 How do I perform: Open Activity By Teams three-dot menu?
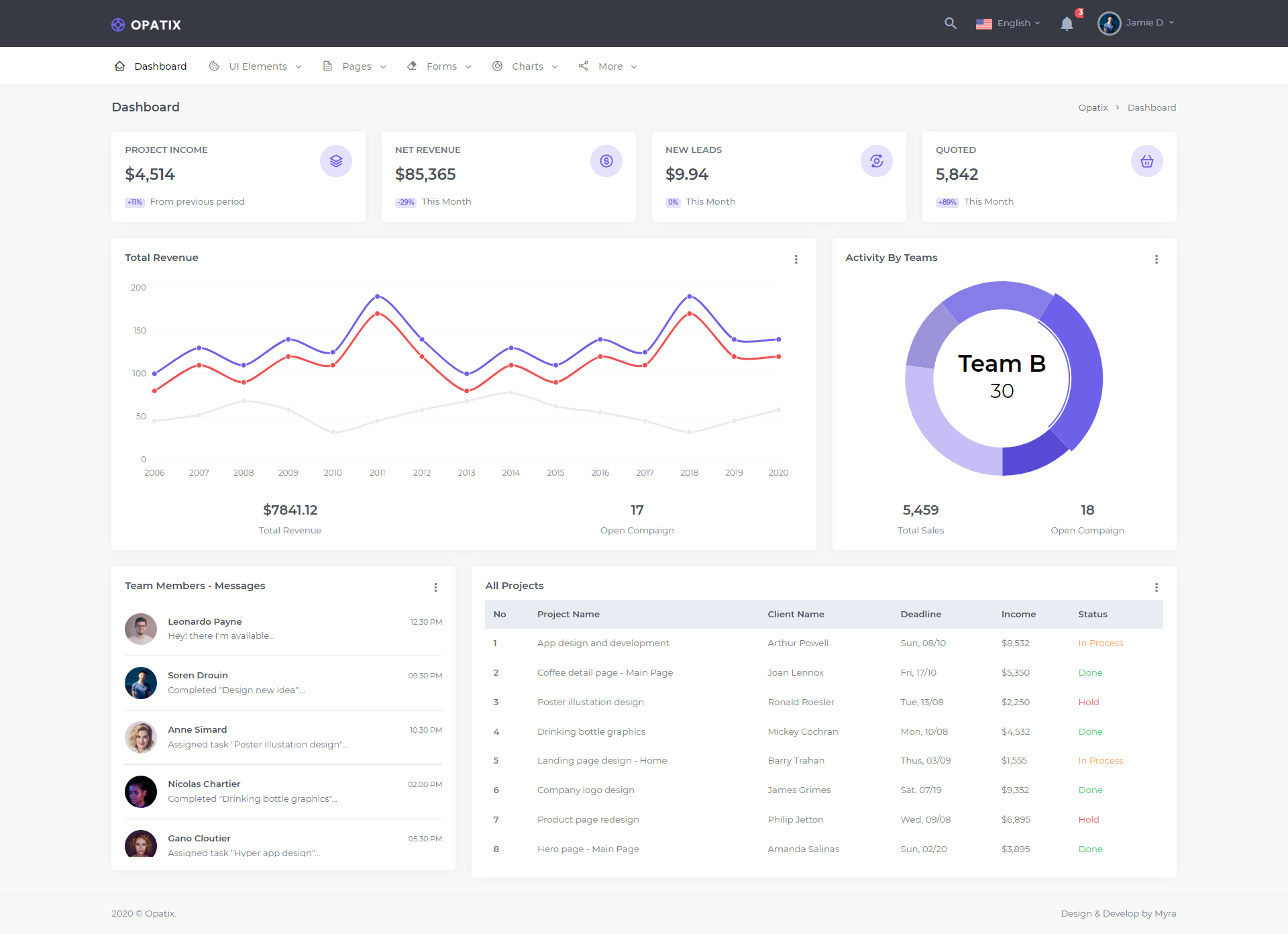(x=1157, y=259)
